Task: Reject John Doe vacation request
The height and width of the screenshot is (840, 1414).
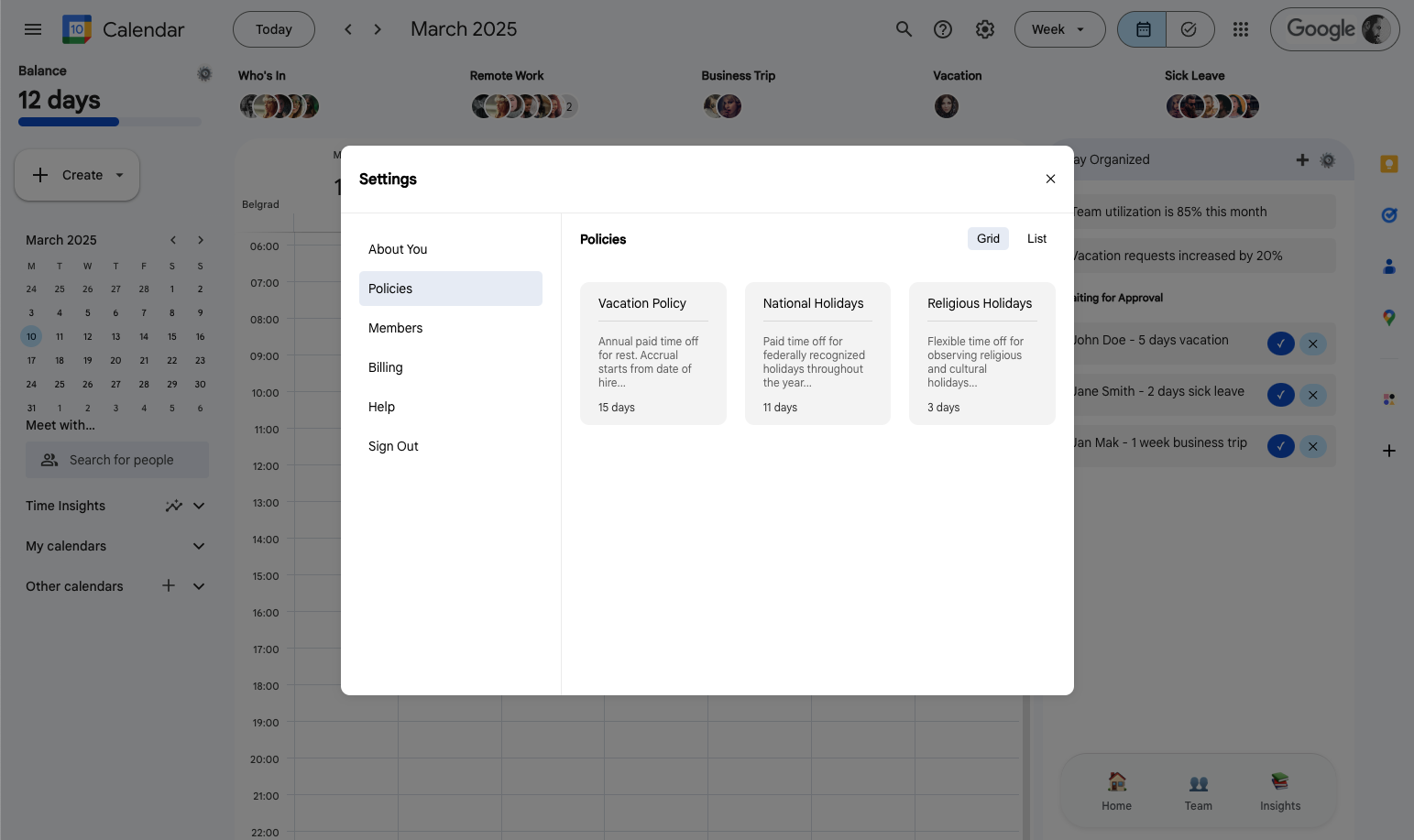Action: 1313,344
